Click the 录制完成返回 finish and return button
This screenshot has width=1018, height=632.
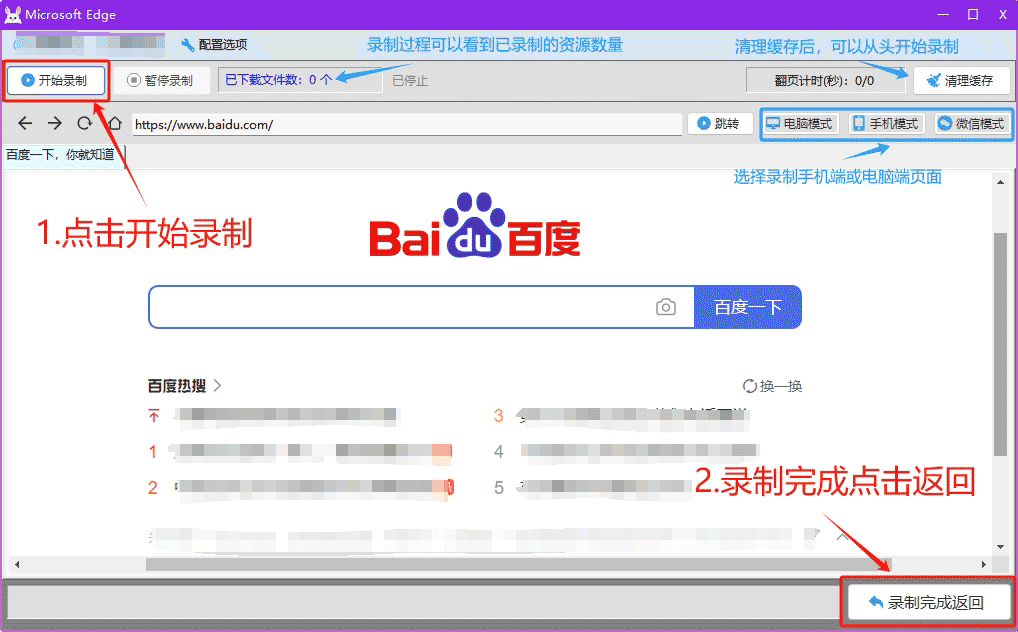pos(928,602)
